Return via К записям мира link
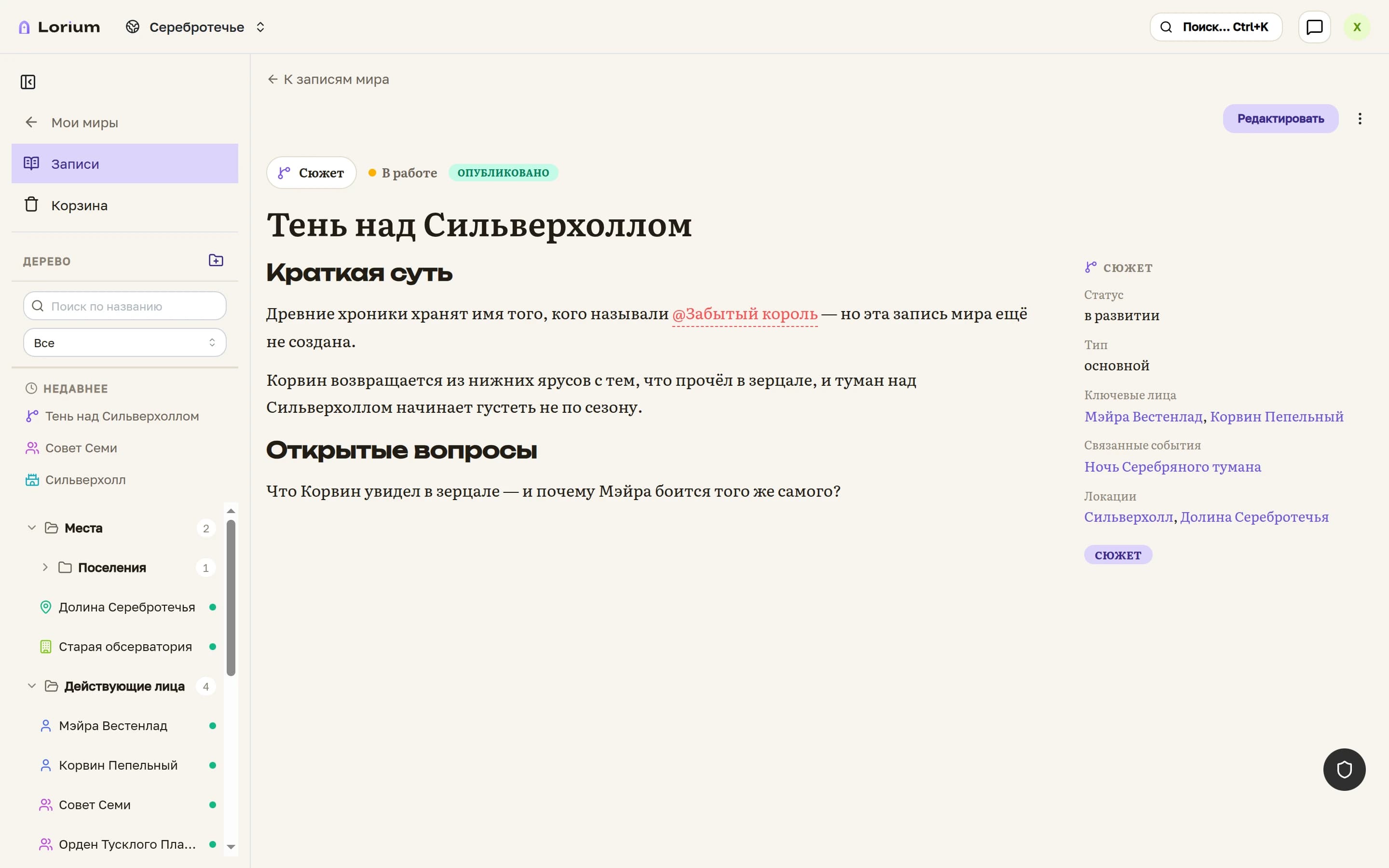Image resolution: width=1389 pixels, height=868 pixels. 328,79
